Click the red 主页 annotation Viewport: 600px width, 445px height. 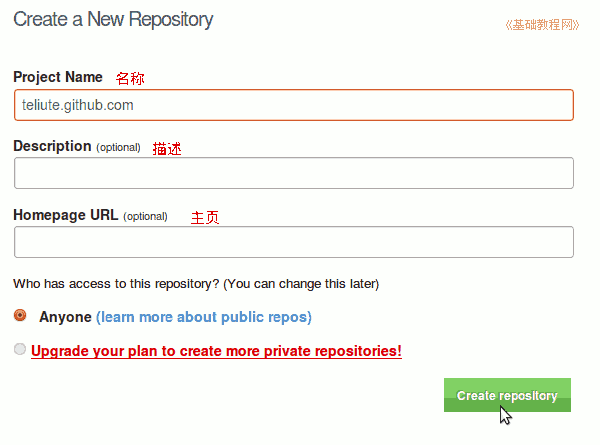coord(205,217)
